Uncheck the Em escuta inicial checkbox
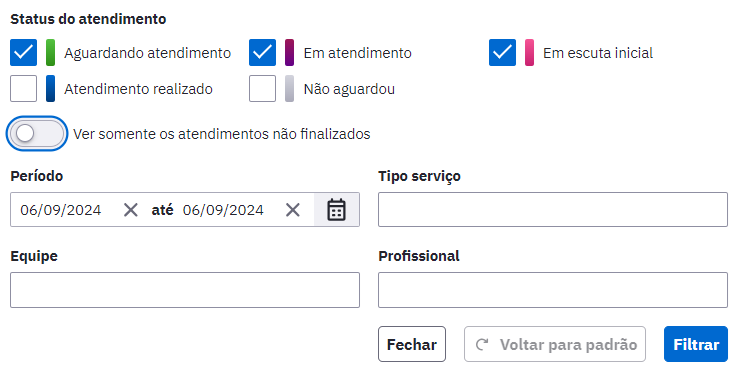 pos(503,53)
